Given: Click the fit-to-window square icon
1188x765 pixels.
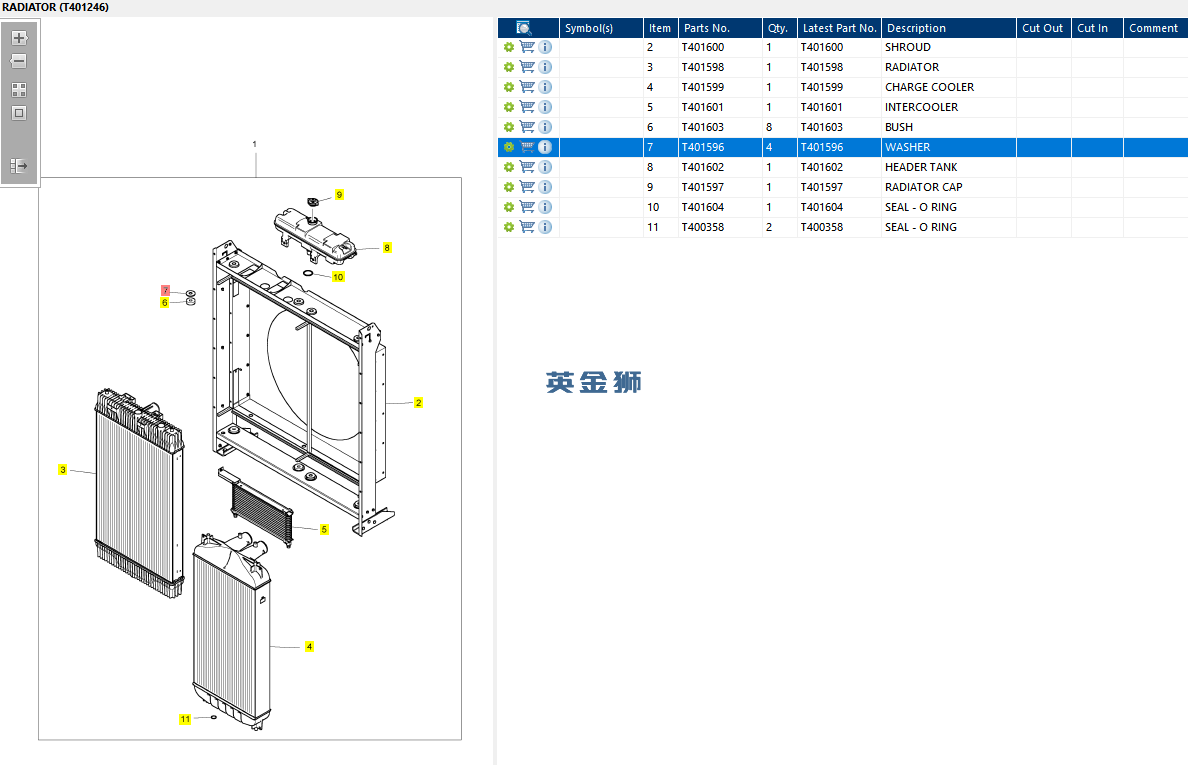Looking at the screenshot, I should (x=20, y=113).
